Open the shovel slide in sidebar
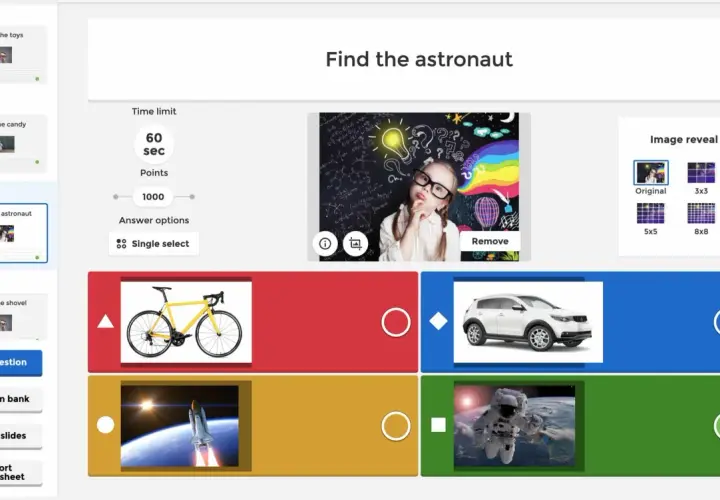The height and width of the screenshot is (500, 720). [x=23, y=317]
